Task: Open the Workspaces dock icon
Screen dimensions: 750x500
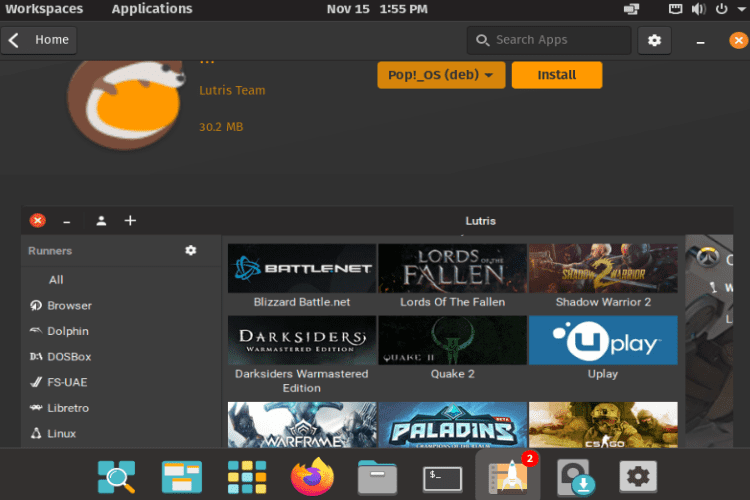Action: point(182,477)
